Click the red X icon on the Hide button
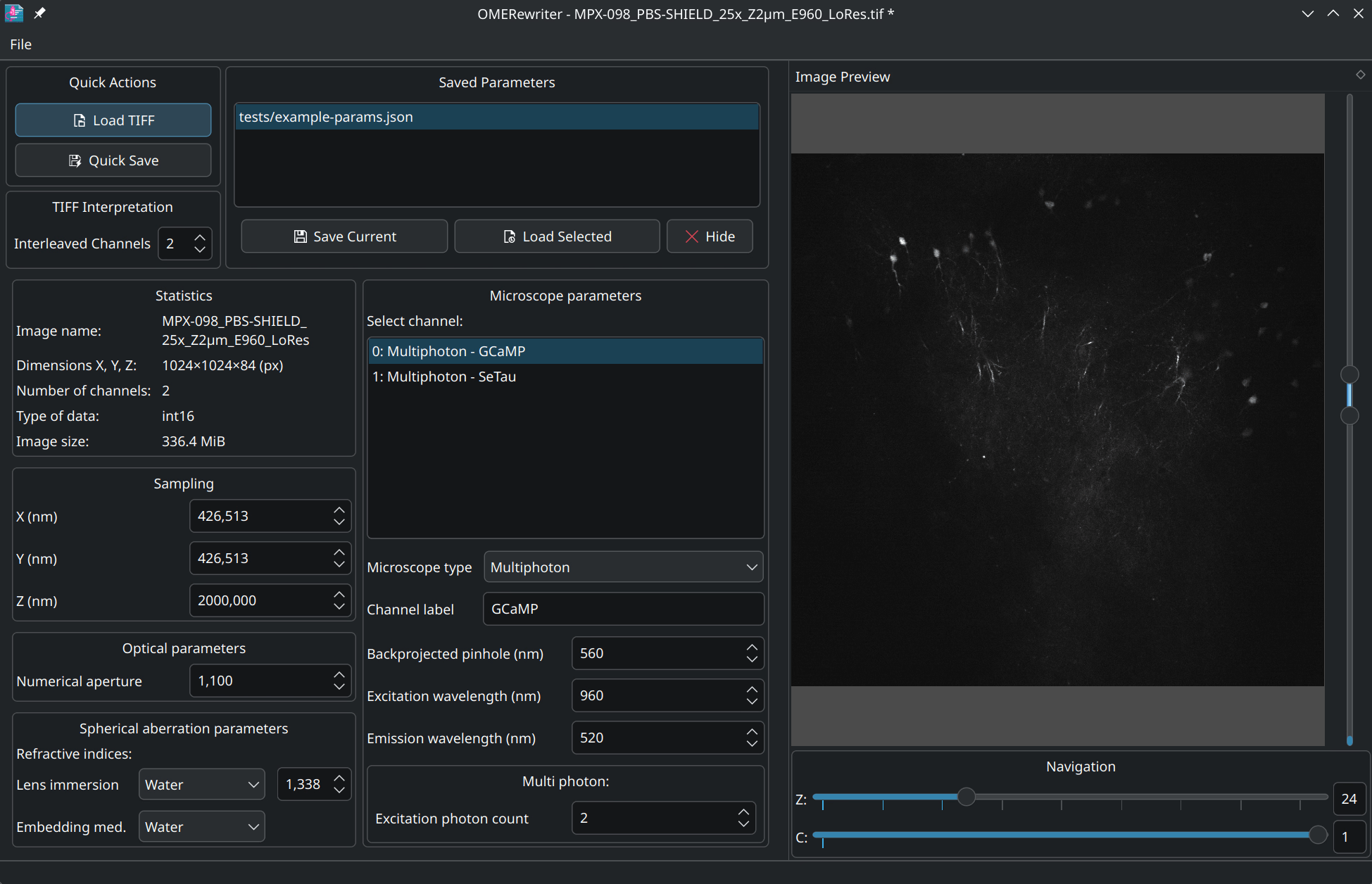This screenshot has width=1372, height=884. tap(692, 236)
